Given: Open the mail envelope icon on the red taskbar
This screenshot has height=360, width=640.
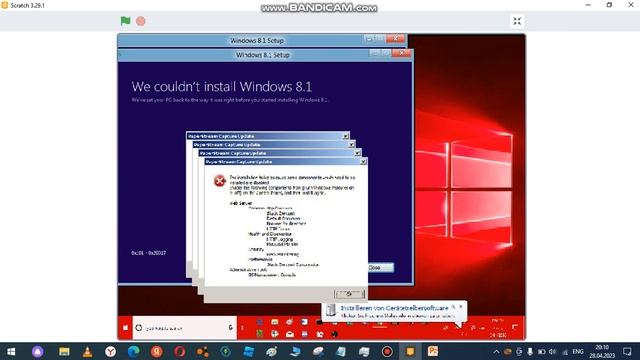Looking at the screenshot, I should point(290,334).
